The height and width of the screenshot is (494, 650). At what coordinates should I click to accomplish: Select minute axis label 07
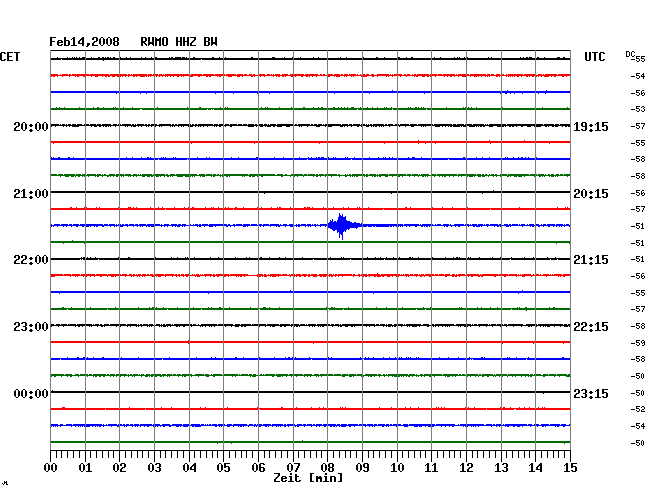click(x=293, y=467)
